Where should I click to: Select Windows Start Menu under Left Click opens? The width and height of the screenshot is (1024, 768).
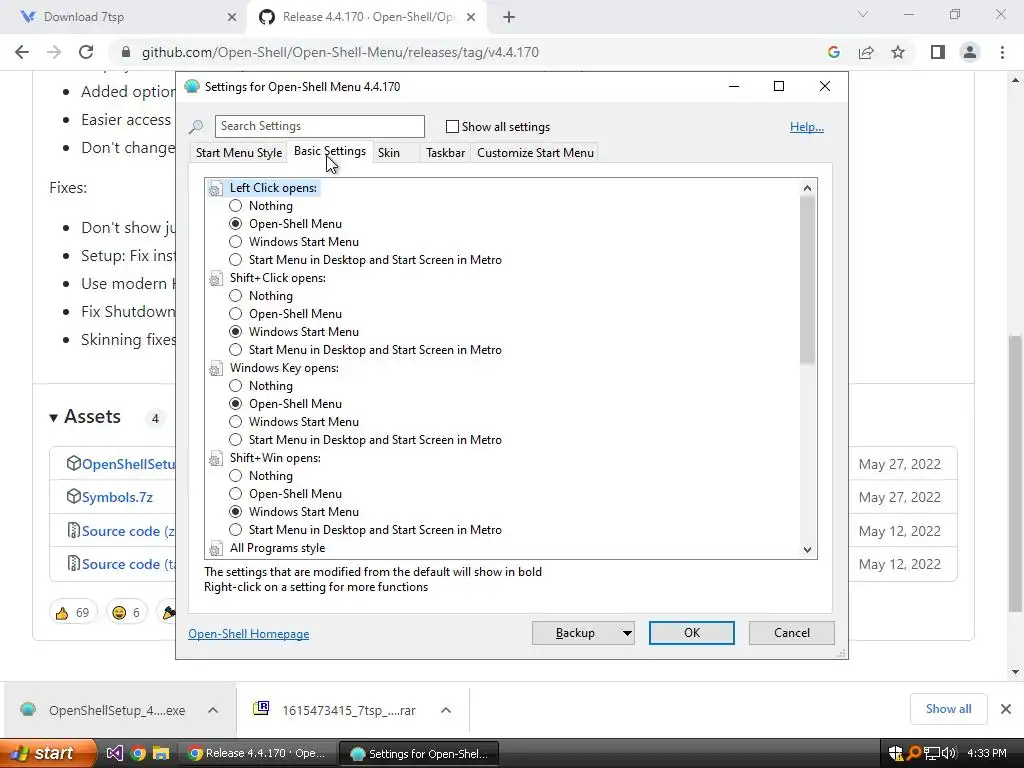[x=236, y=242]
